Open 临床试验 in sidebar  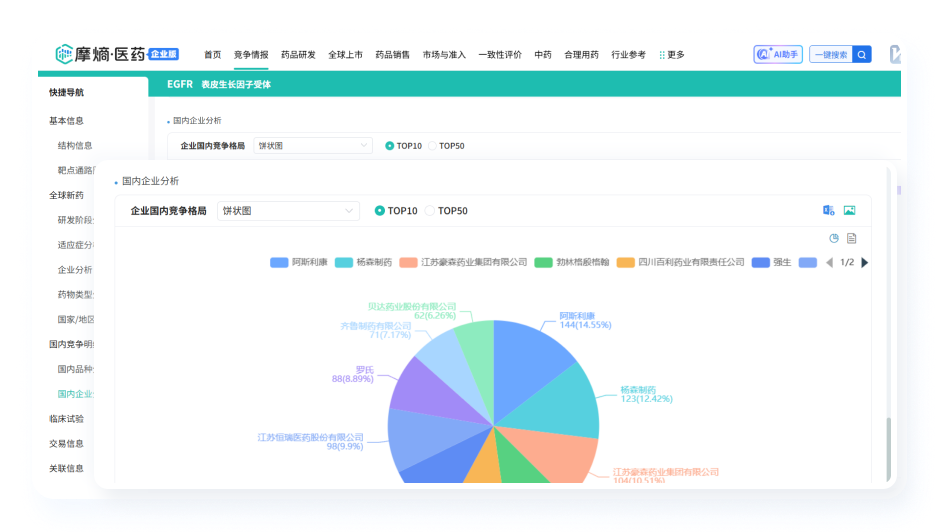(x=66, y=419)
